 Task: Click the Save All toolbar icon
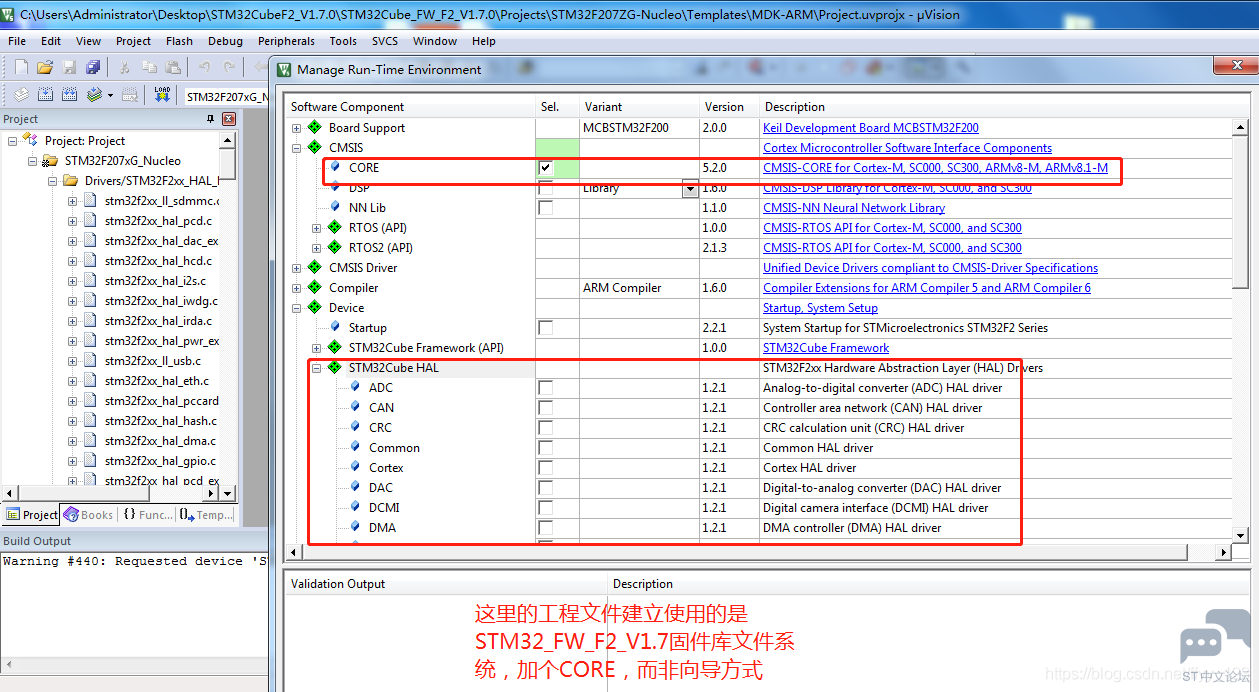93,67
